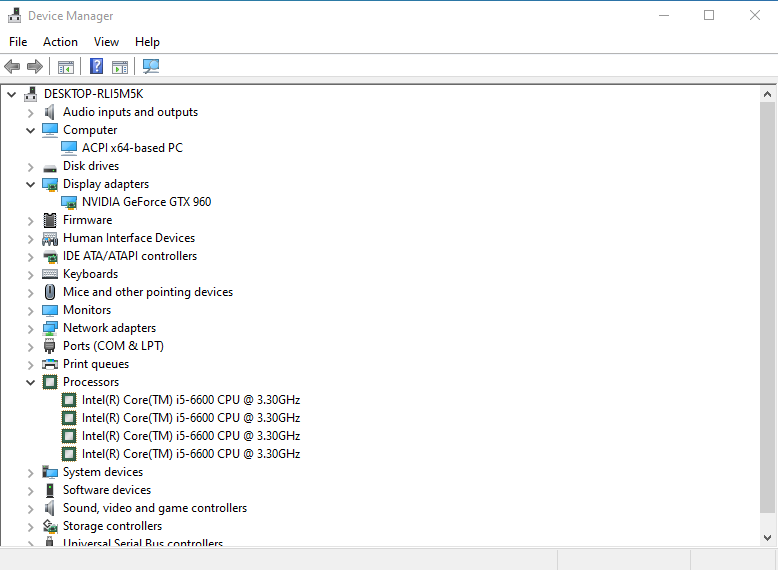Open the blue Help toolbar icon
Viewport: 778px width, 570px height.
(x=96, y=66)
